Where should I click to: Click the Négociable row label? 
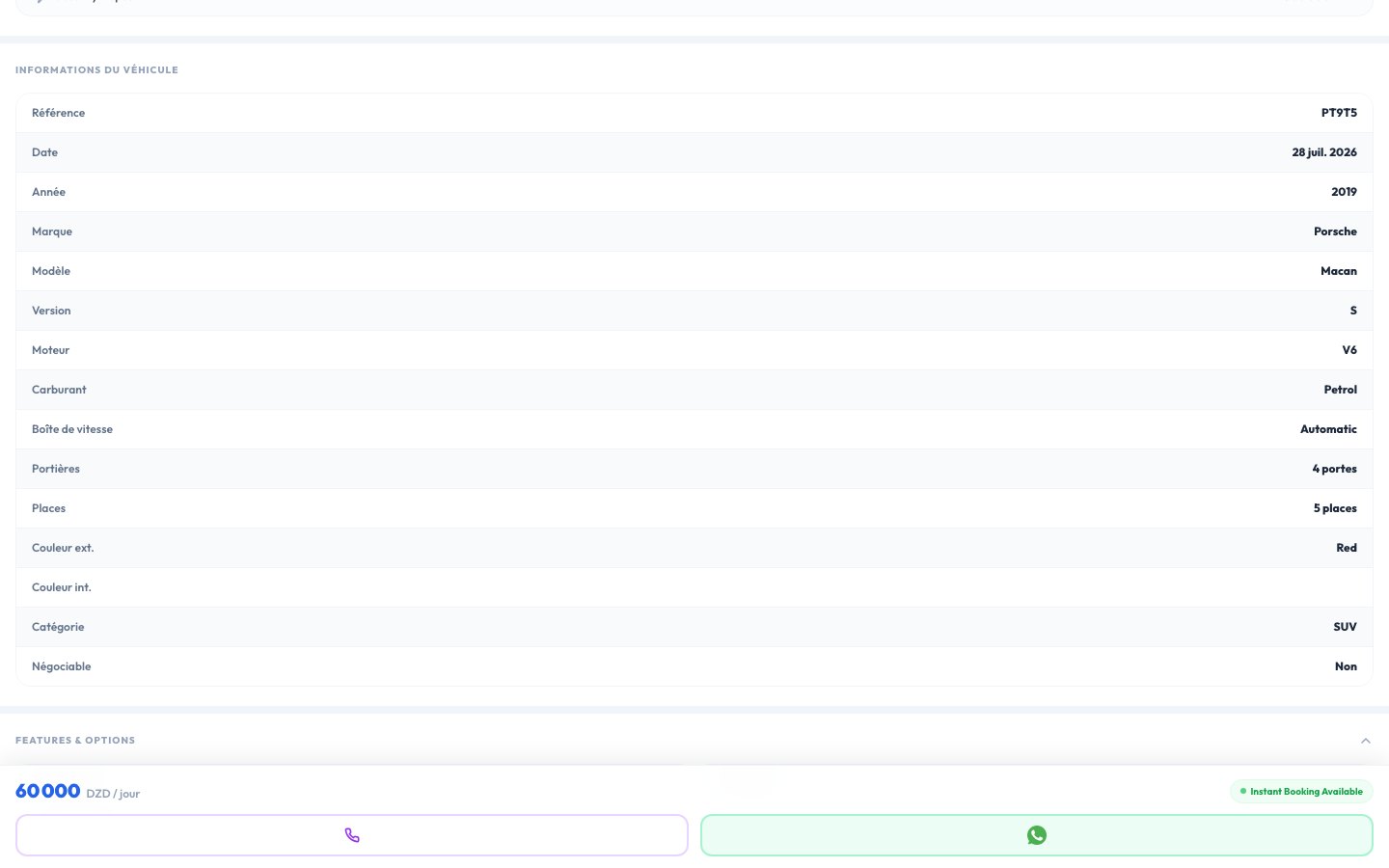pyautogui.click(x=62, y=666)
